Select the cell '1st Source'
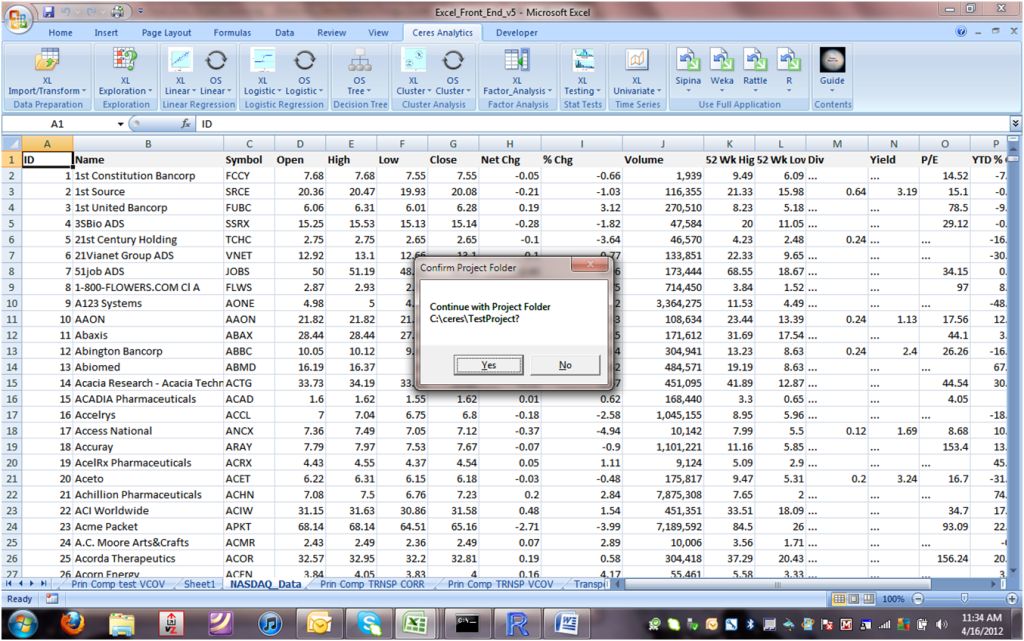Image resolution: width=1024 pixels, height=641 pixels. click(x=148, y=192)
